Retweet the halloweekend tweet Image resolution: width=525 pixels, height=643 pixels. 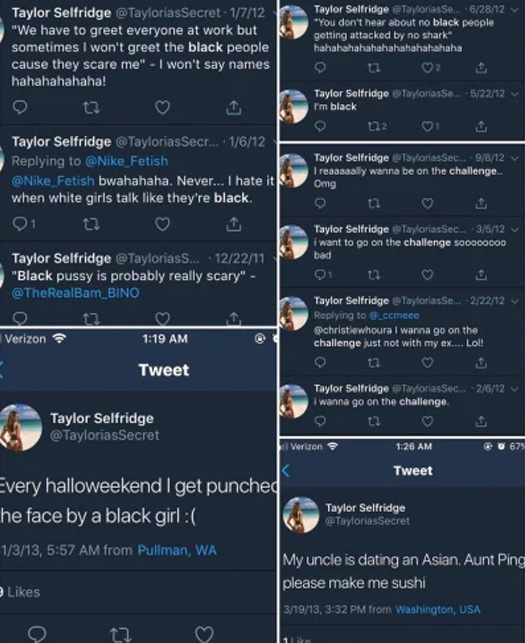click(121, 635)
